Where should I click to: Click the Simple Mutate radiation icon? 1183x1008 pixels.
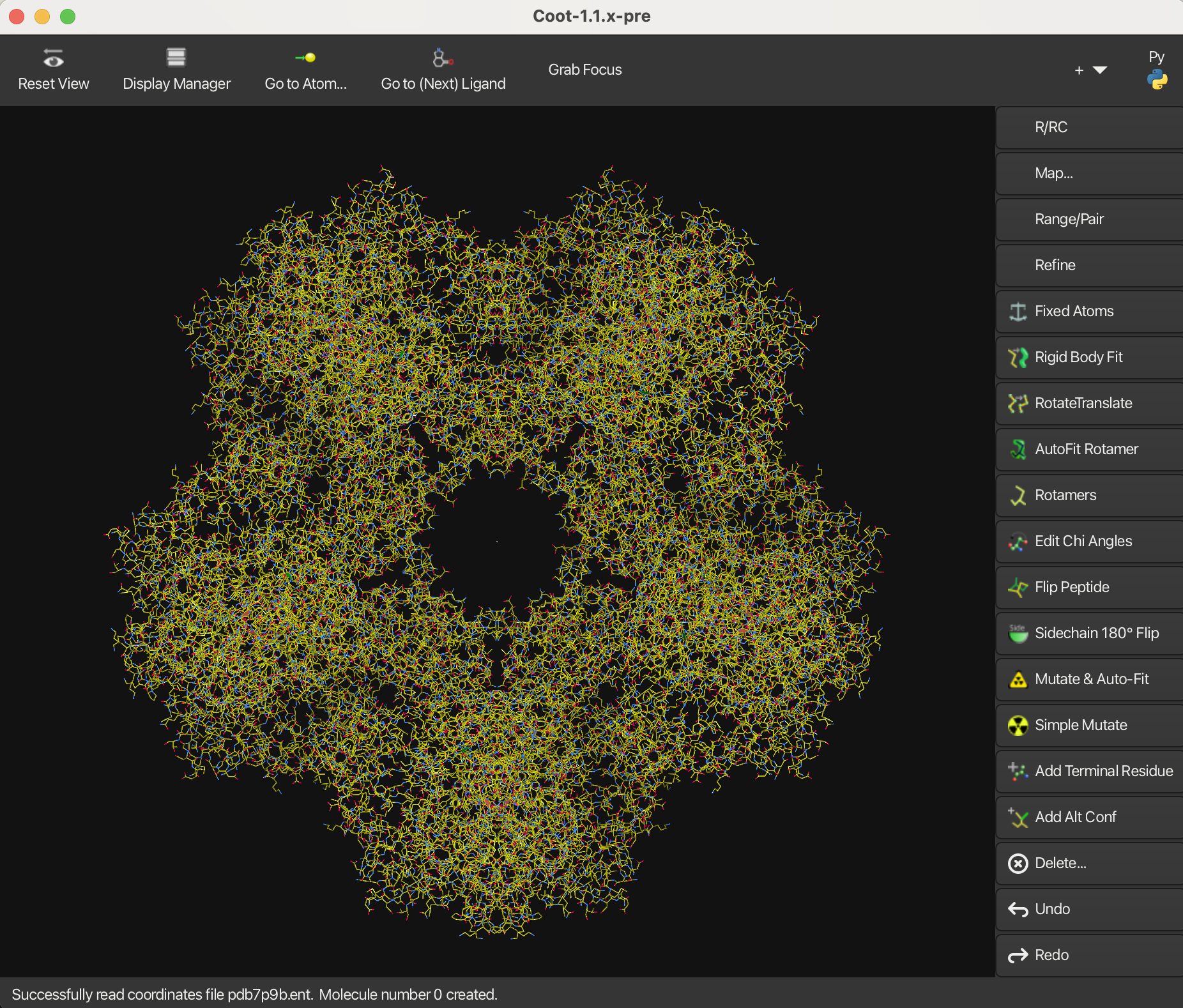(1018, 725)
